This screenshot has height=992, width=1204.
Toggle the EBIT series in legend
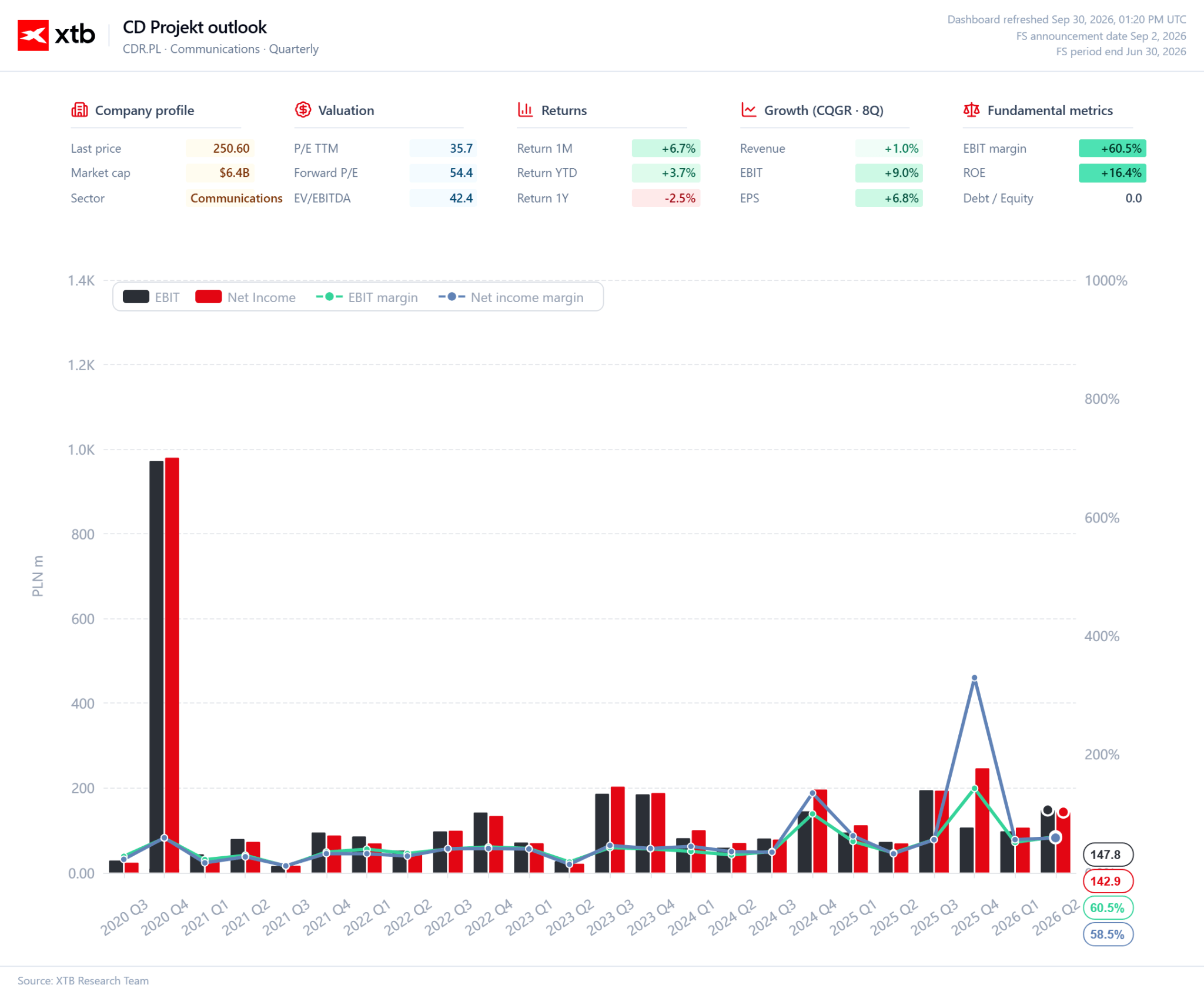tap(151, 297)
